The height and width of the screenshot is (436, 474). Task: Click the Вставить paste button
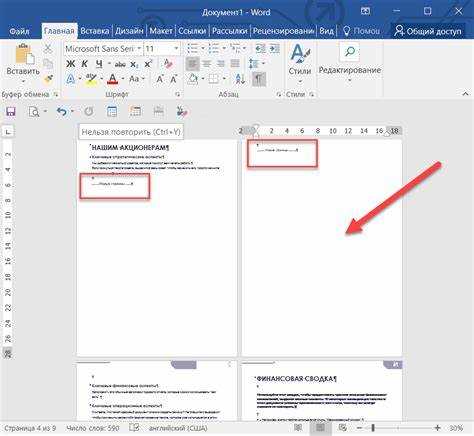(x=23, y=63)
